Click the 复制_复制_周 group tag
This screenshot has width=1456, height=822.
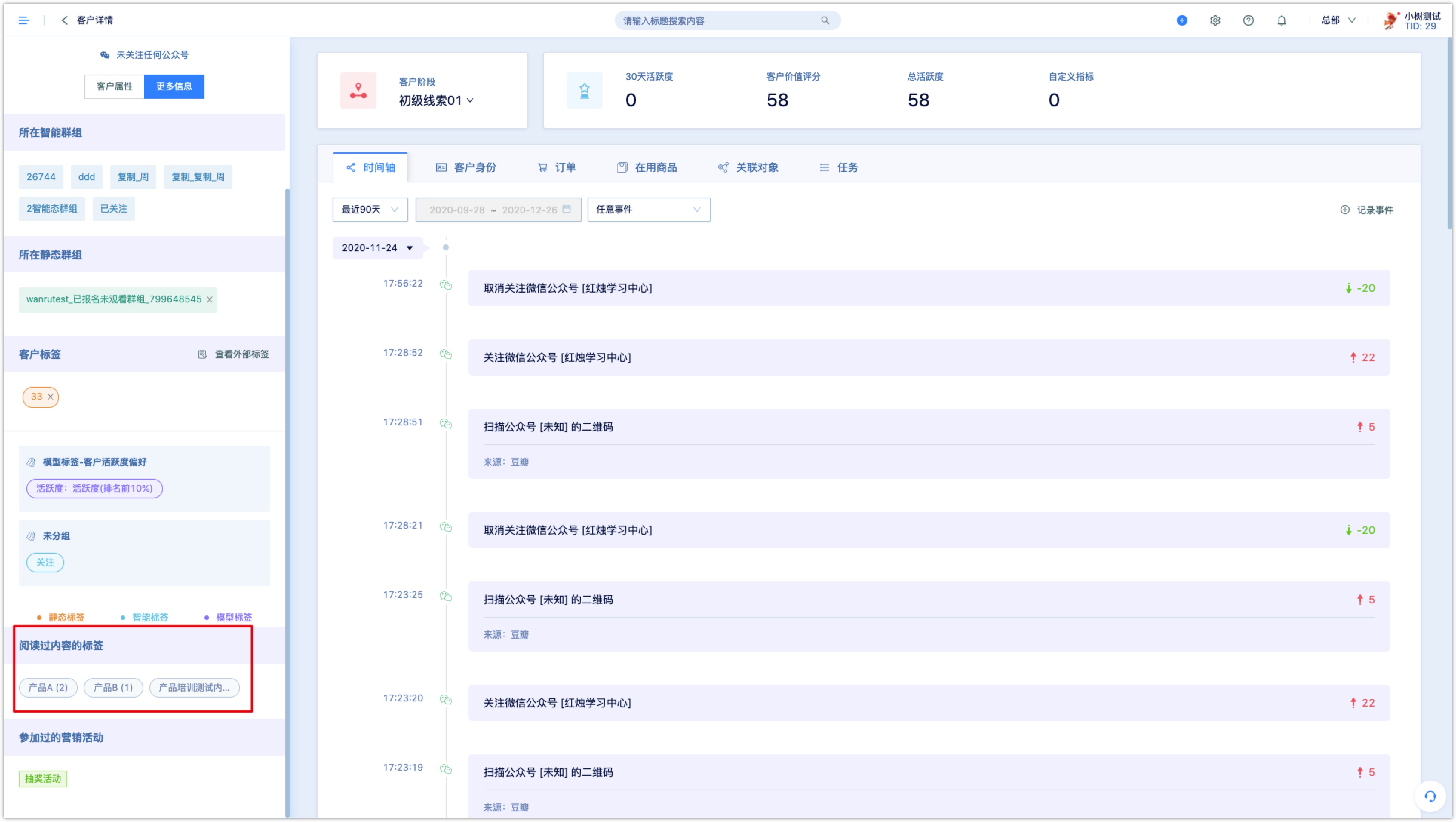coord(198,177)
